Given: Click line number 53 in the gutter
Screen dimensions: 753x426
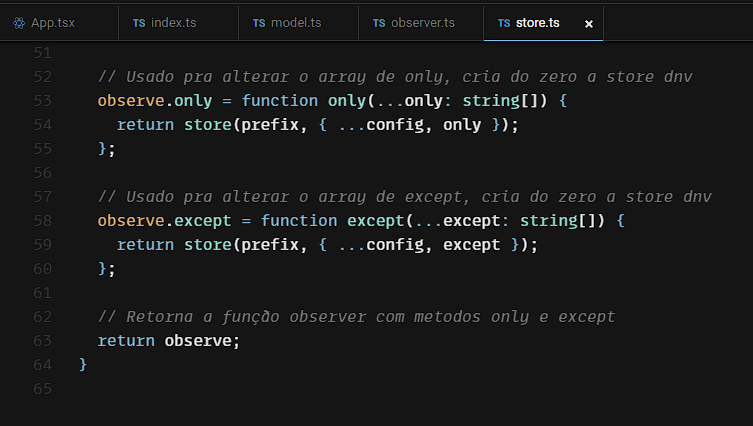Looking at the screenshot, I should tap(42, 101).
